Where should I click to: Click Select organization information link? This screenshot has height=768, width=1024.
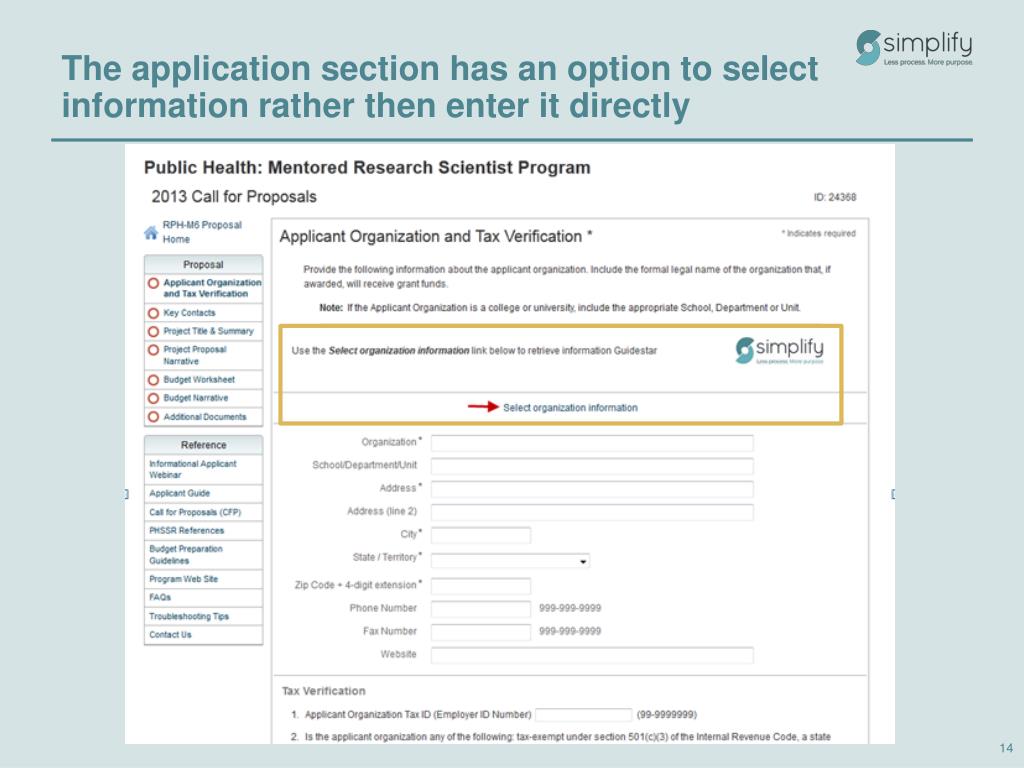570,408
